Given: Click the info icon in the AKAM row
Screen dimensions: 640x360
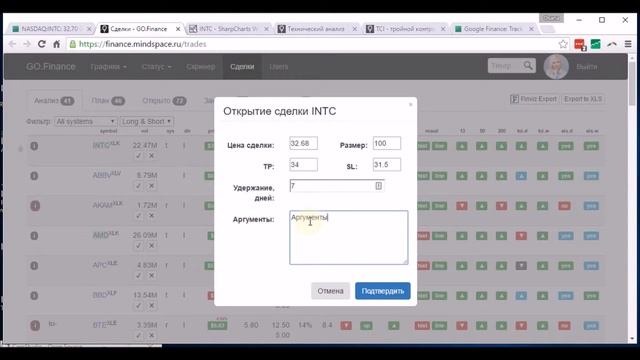Looking at the screenshot, I should (x=35, y=206).
